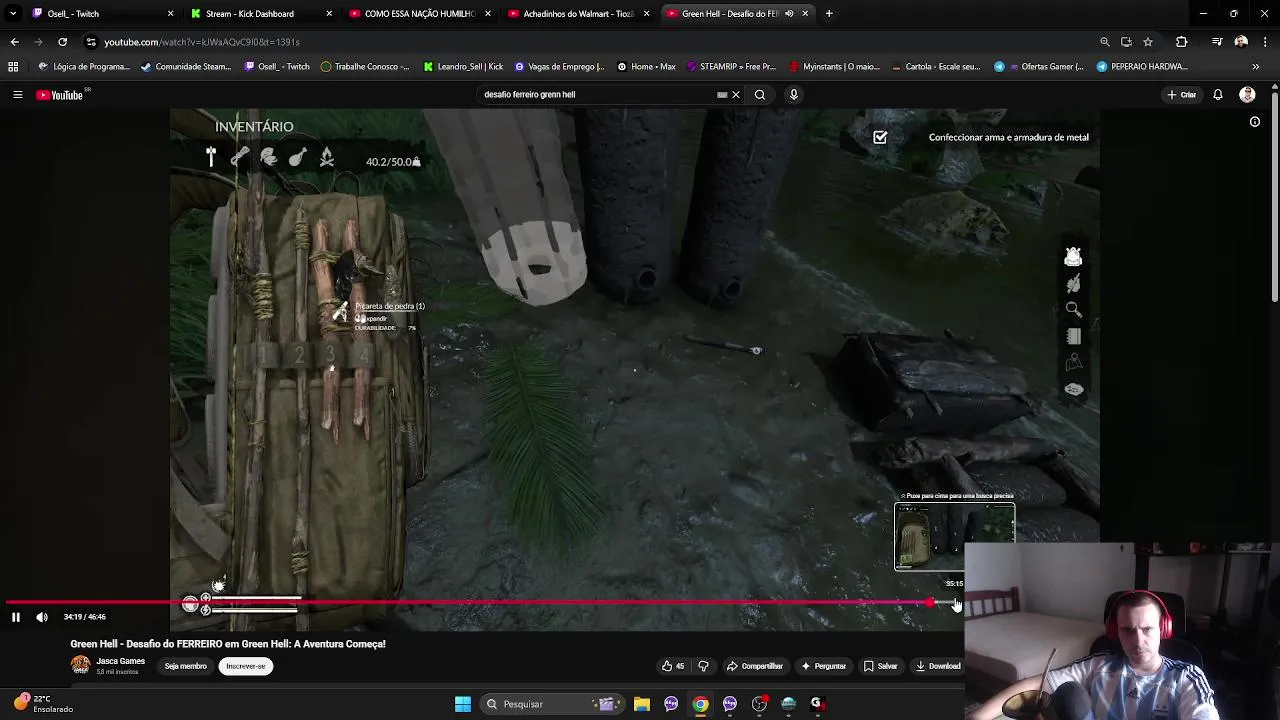Click the taskbar Pesquisar search box
This screenshot has width=1280, height=720.
pos(554,704)
